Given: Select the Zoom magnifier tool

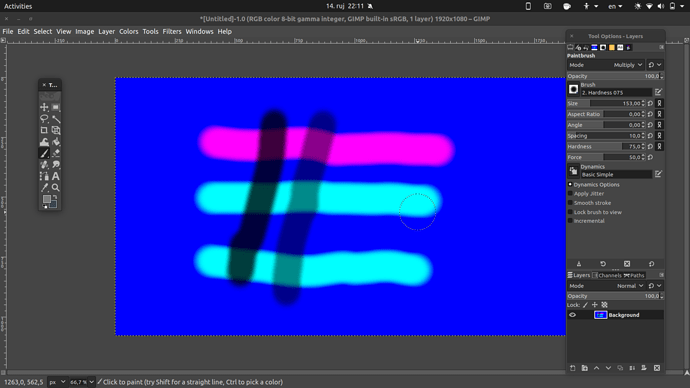Looking at the screenshot, I should (56, 187).
